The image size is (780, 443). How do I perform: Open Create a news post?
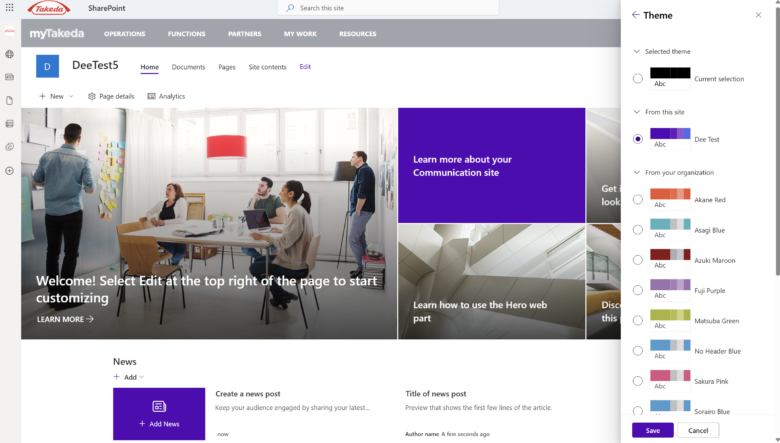coord(248,393)
